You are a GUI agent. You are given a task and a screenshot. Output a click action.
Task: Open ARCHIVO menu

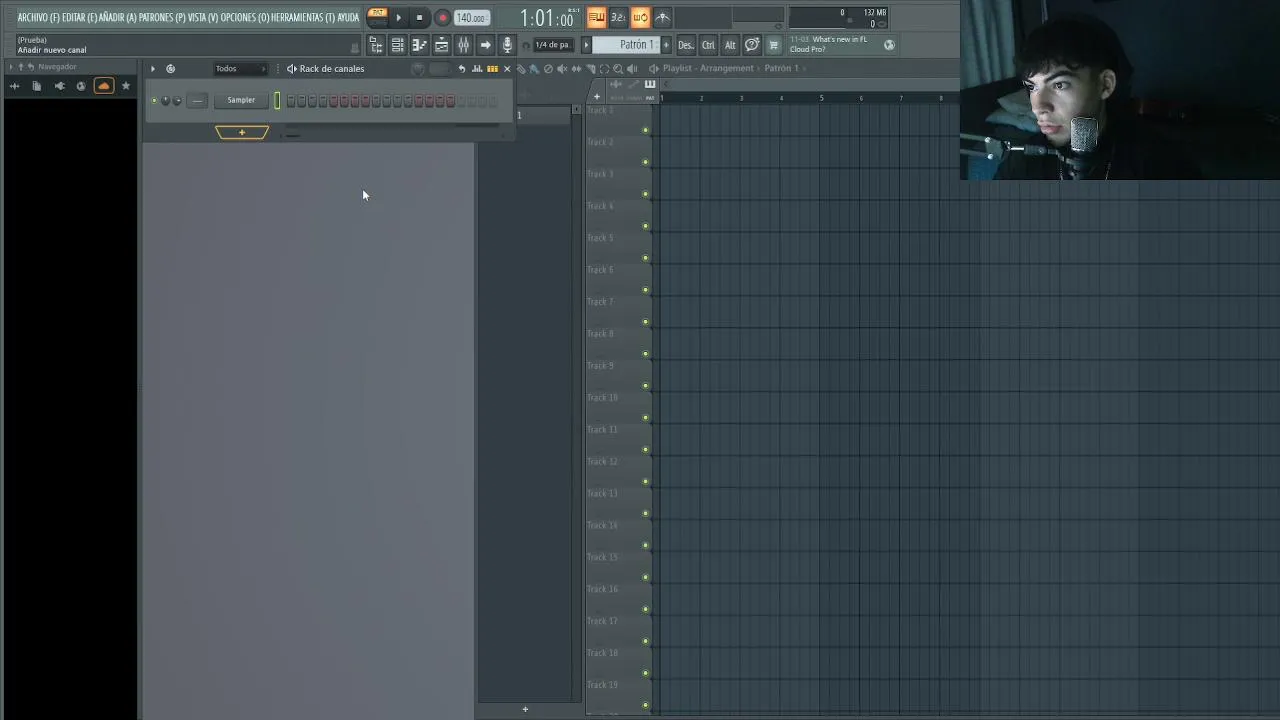tap(38, 18)
